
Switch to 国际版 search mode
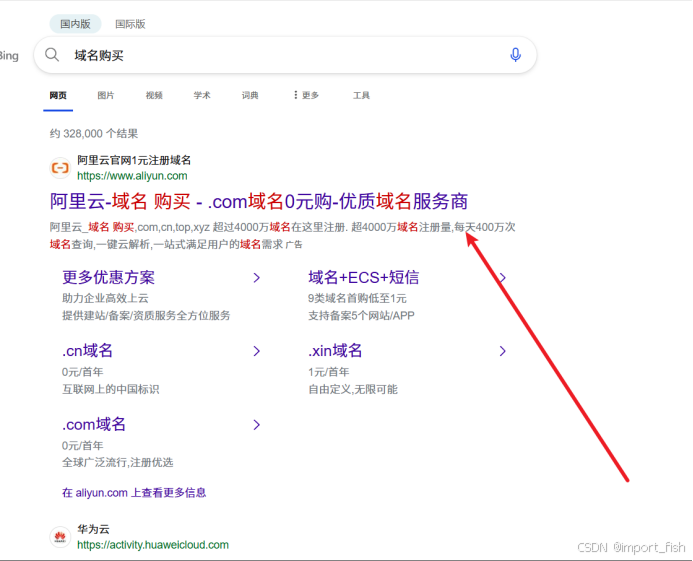130,24
